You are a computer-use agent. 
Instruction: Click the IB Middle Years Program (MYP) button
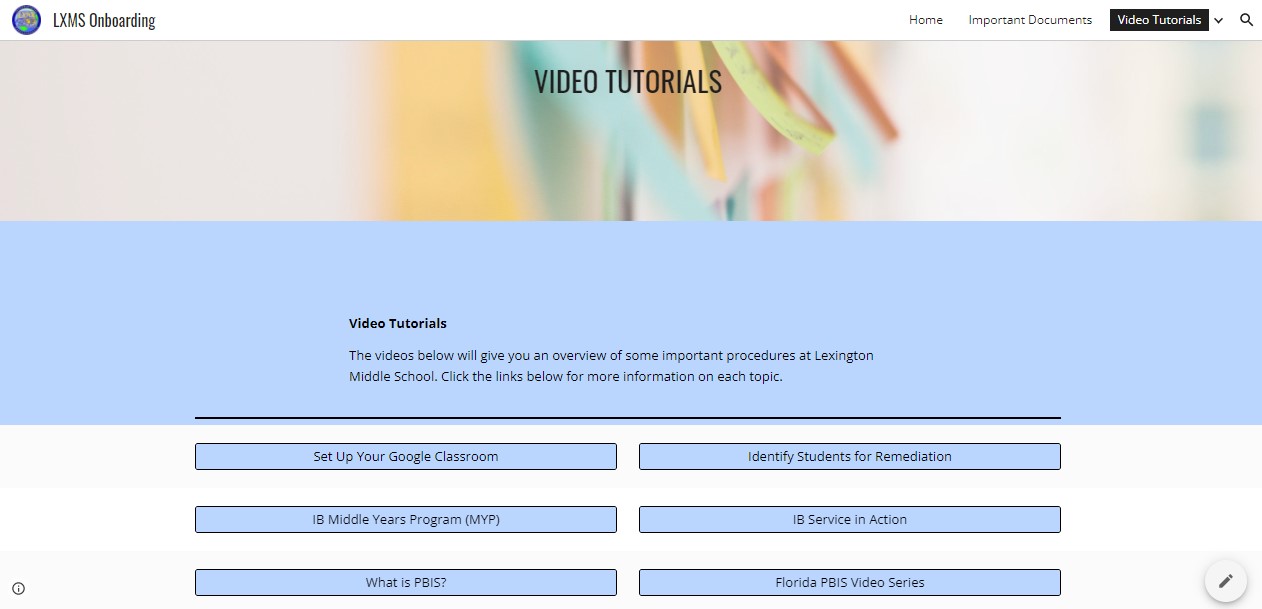click(x=405, y=520)
